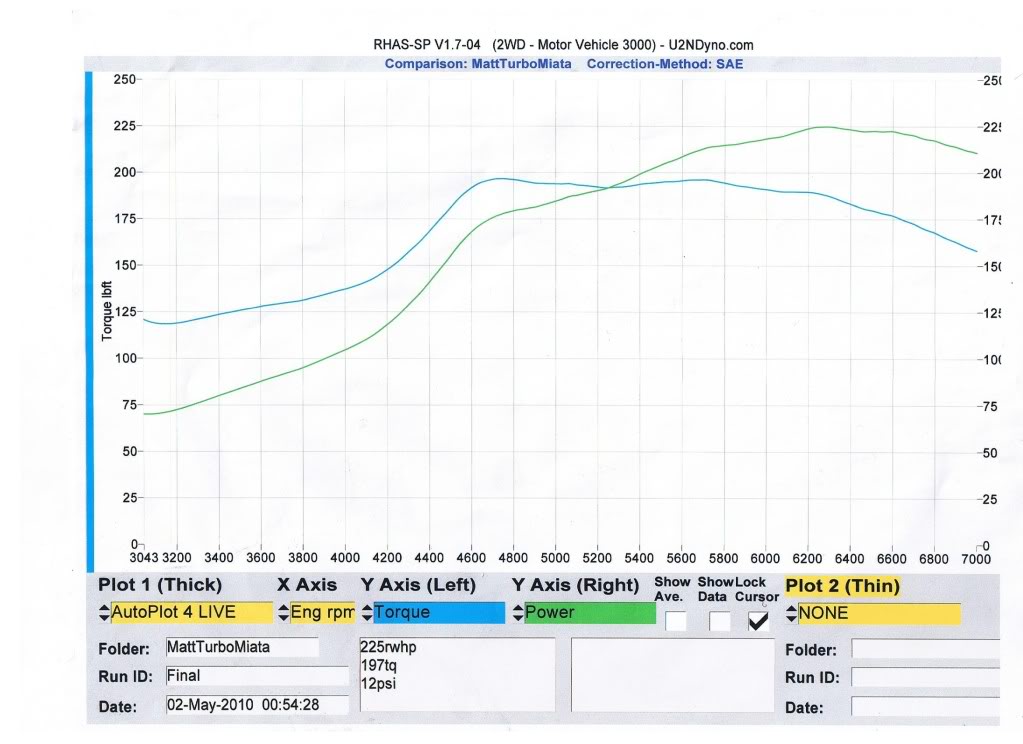Open the Y Axis Right Power selector
The width and height of the screenshot is (1023, 744).
pos(590,612)
